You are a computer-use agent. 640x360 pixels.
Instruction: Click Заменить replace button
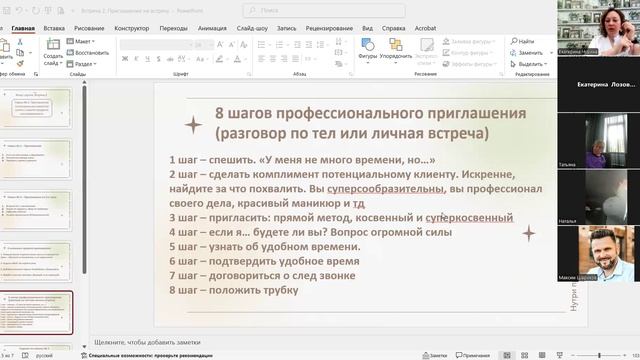527,53
